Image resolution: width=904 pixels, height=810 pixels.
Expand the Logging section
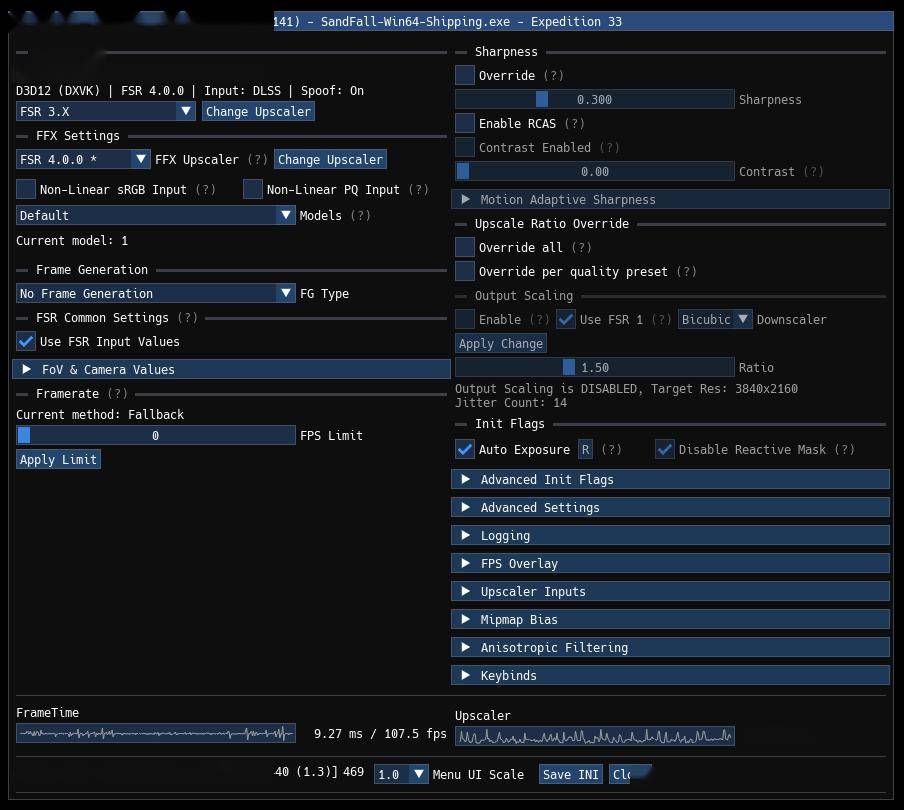point(671,535)
